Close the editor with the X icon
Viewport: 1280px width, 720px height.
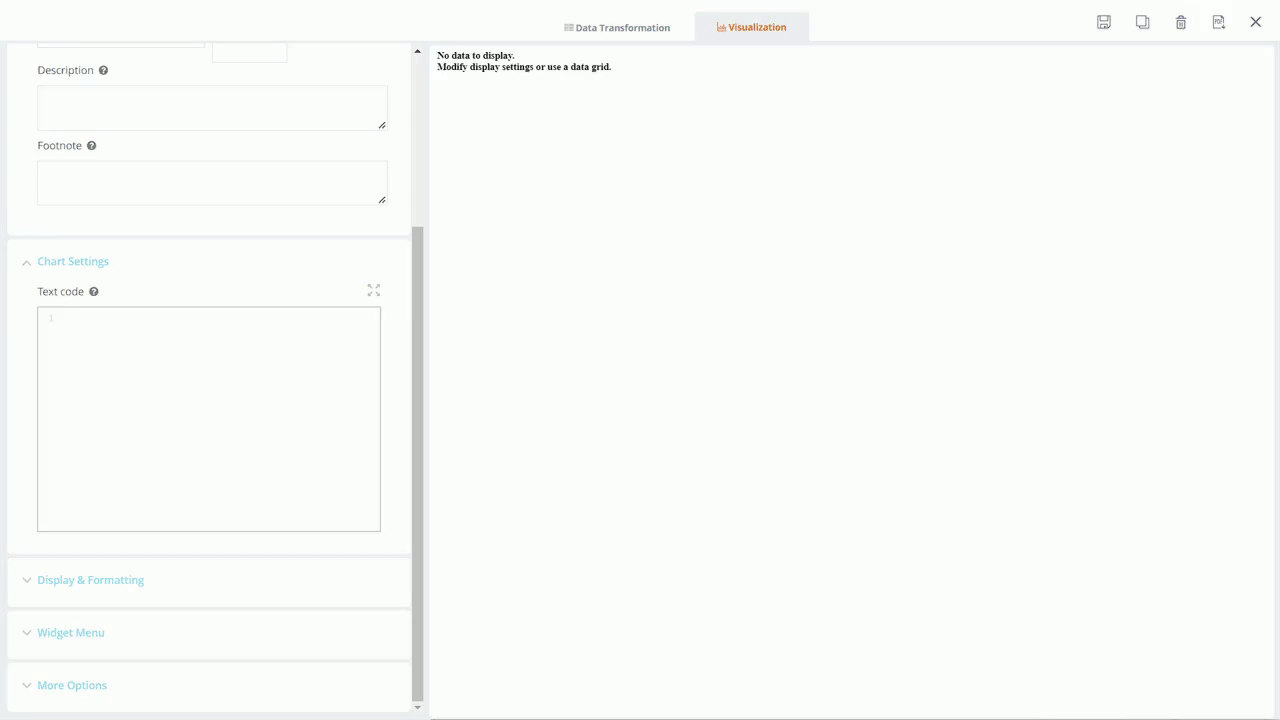(1256, 22)
